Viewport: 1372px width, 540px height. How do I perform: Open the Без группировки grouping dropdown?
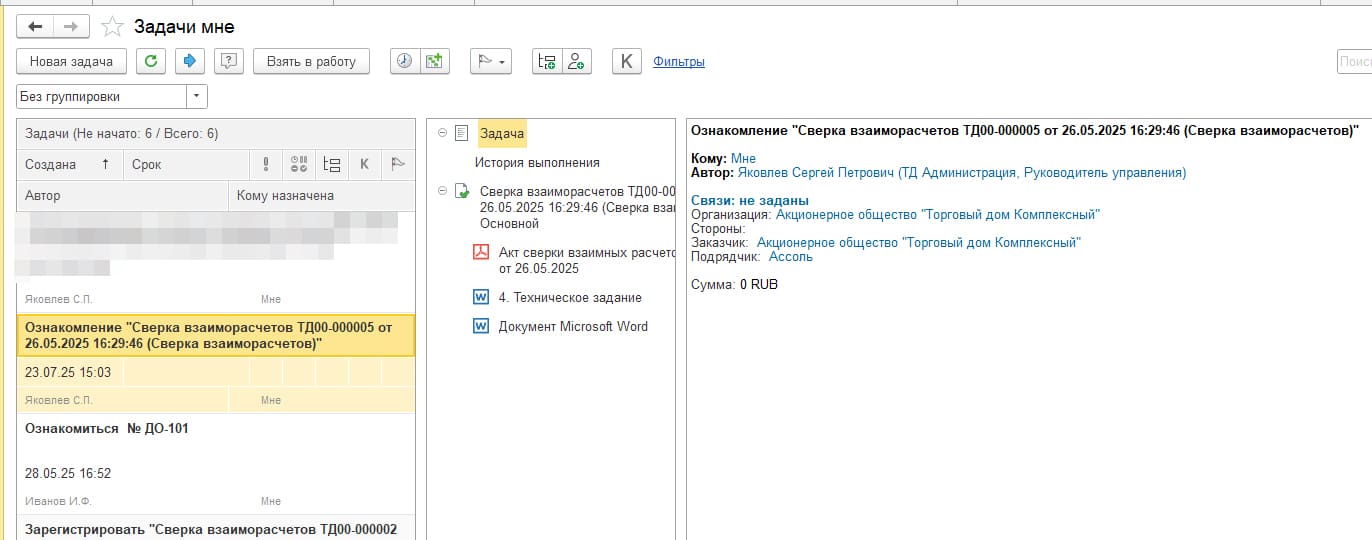click(197, 97)
